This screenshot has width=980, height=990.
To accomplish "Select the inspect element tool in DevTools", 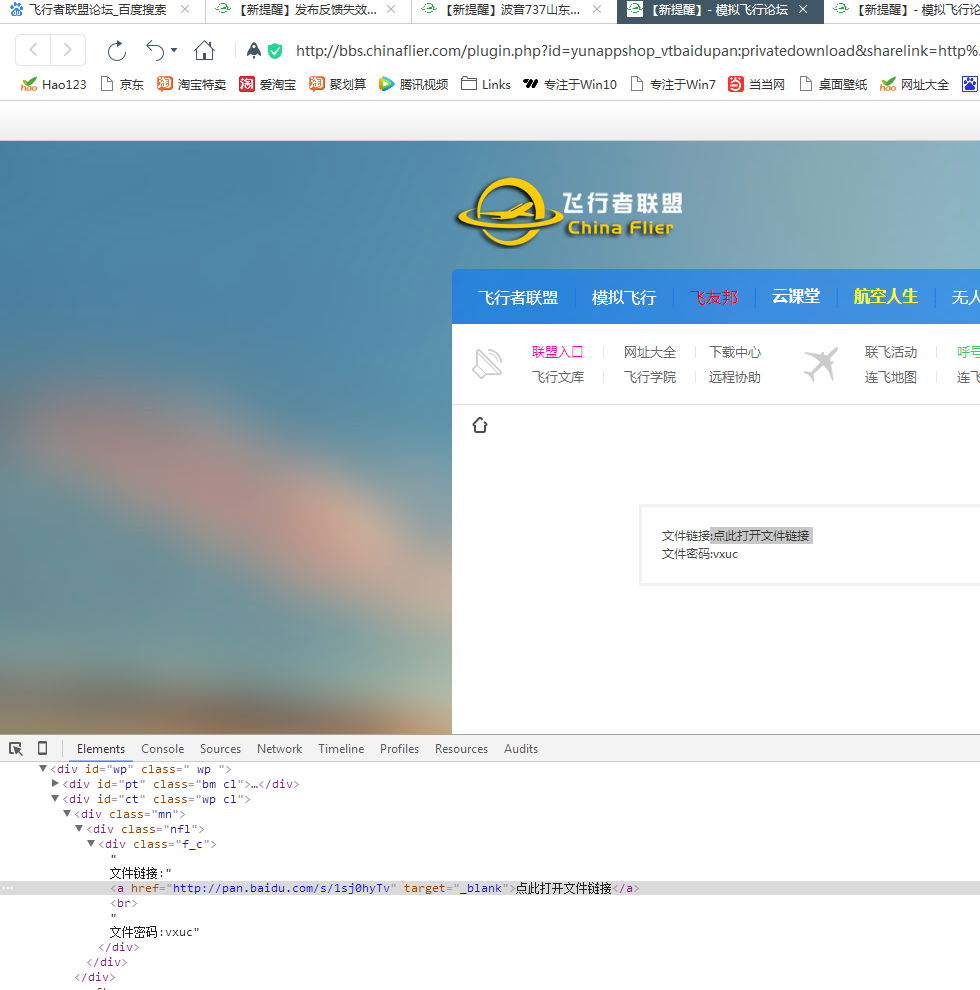I will [15, 748].
